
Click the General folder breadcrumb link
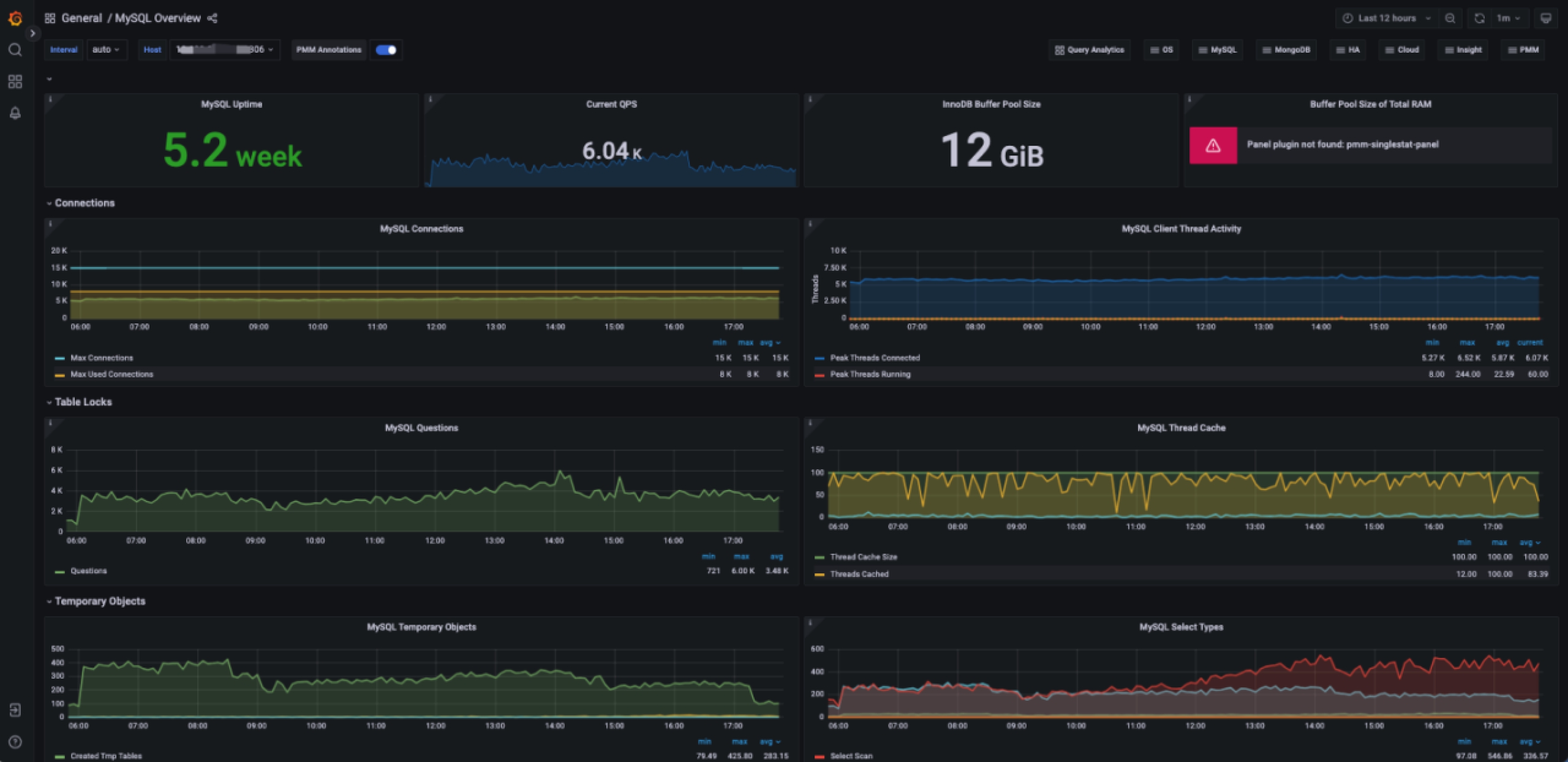point(81,18)
